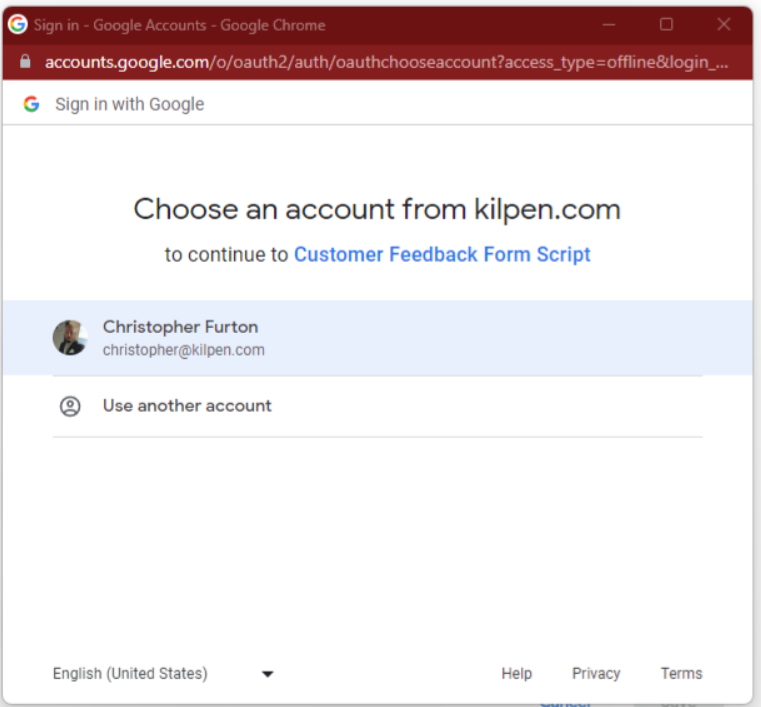The height and width of the screenshot is (707, 761).
Task: Open the Privacy link
Action: click(596, 674)
